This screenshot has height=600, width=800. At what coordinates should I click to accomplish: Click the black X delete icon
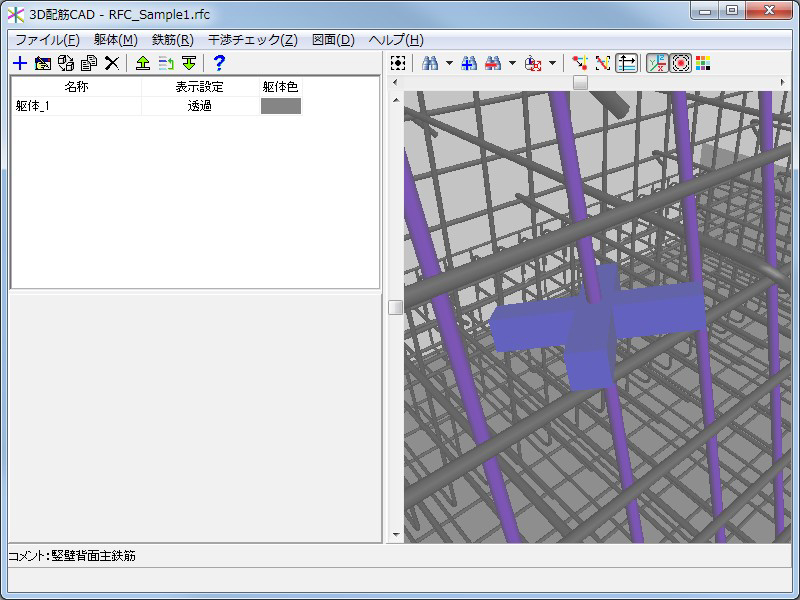point(112,63)
